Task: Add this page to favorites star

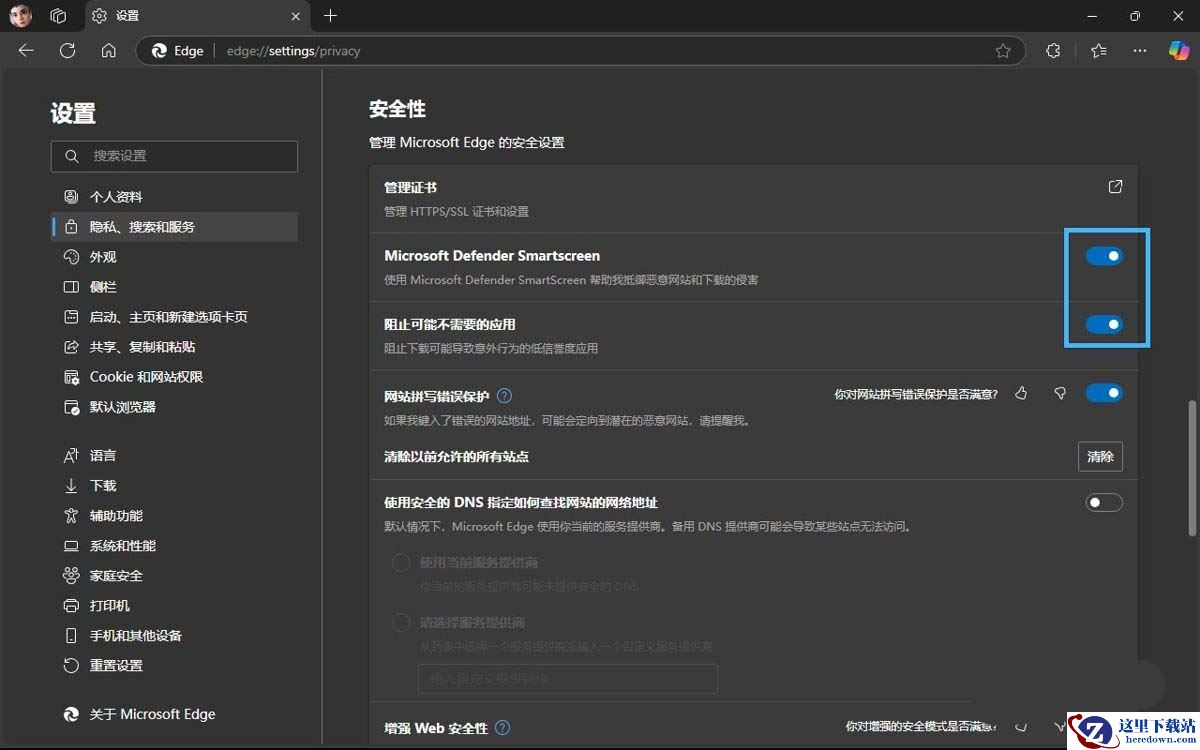Action: 1003,51
